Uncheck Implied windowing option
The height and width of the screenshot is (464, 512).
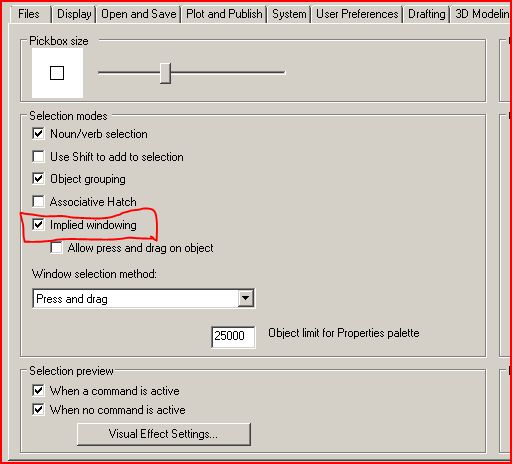coord(38,225)
